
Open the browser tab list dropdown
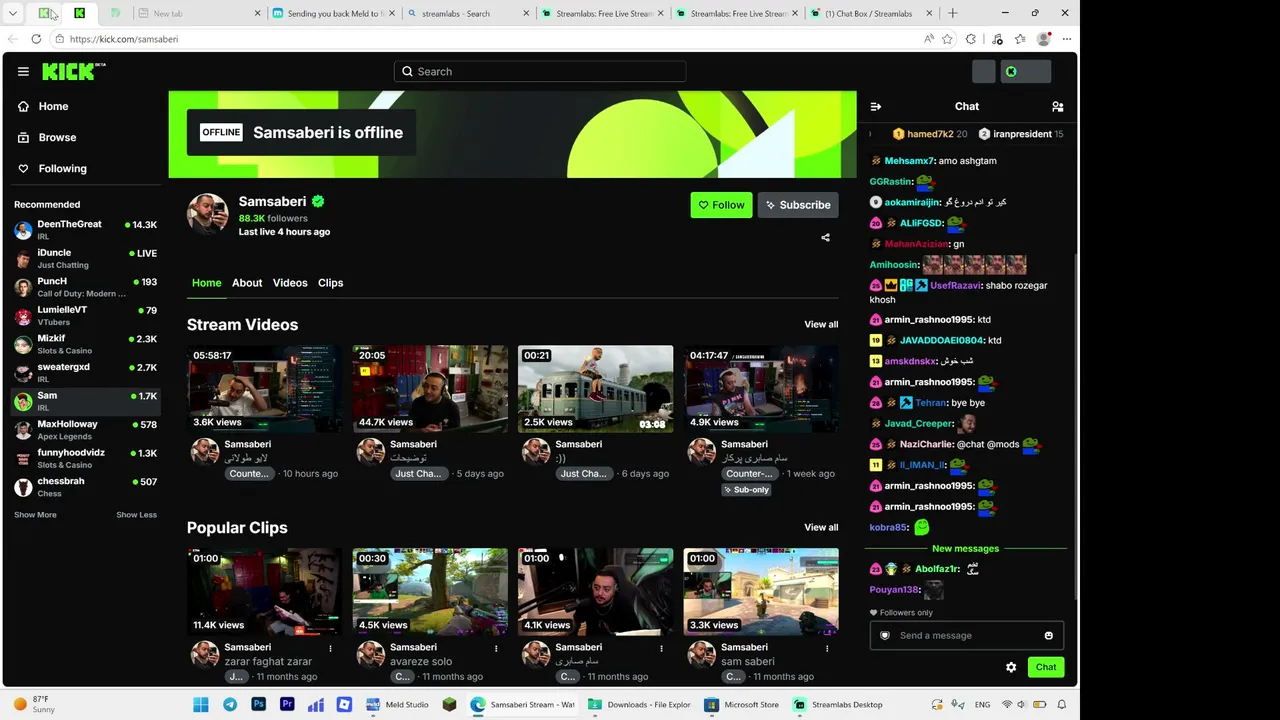click(x=13, y=13)
